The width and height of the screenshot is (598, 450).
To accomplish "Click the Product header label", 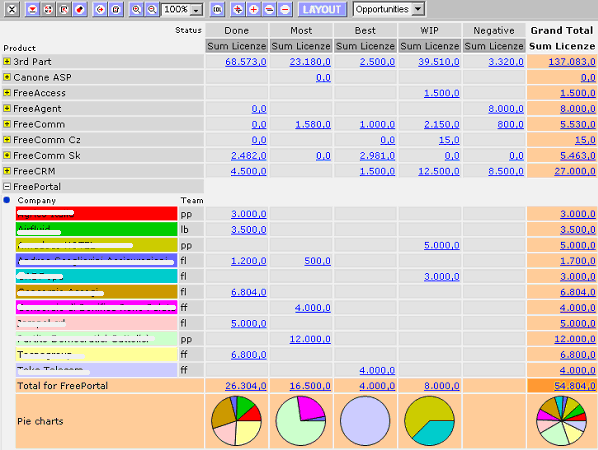I will coord(19,48).
